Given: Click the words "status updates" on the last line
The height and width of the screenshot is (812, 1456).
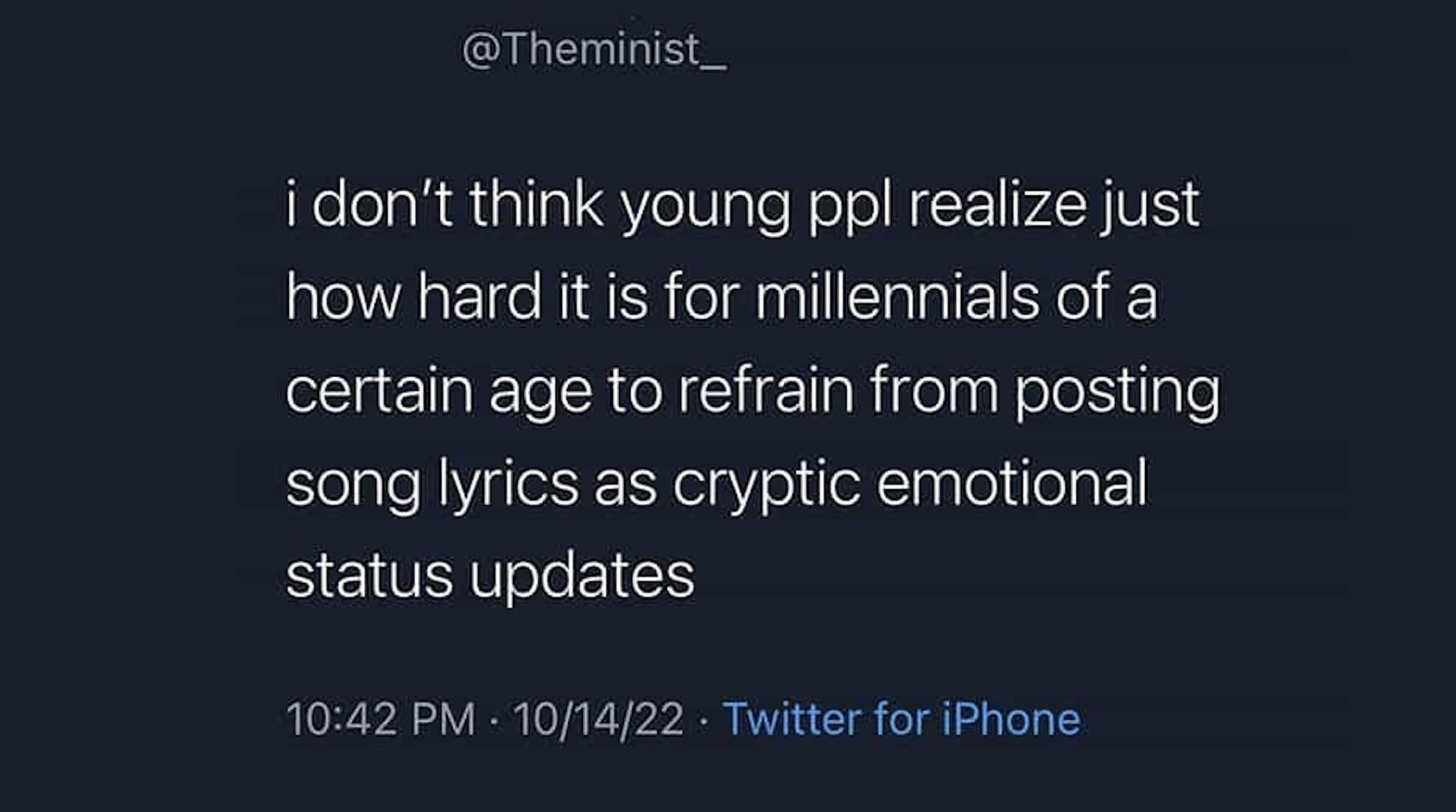Looking at the screenshot, I should pos(490,575).
